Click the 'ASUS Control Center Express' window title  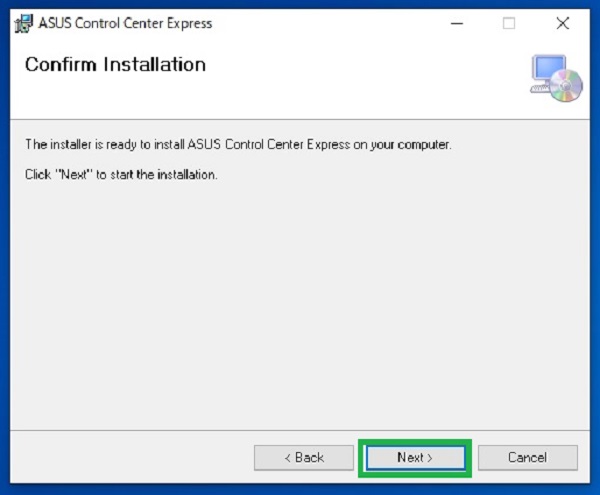pyautogui.click(x=125, y=23)
